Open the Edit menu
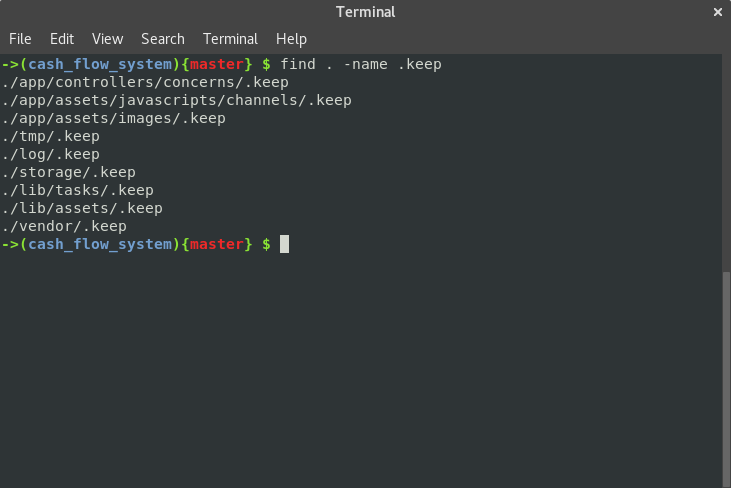This screenshot has width=731, height=488. [x=62, y=39]
